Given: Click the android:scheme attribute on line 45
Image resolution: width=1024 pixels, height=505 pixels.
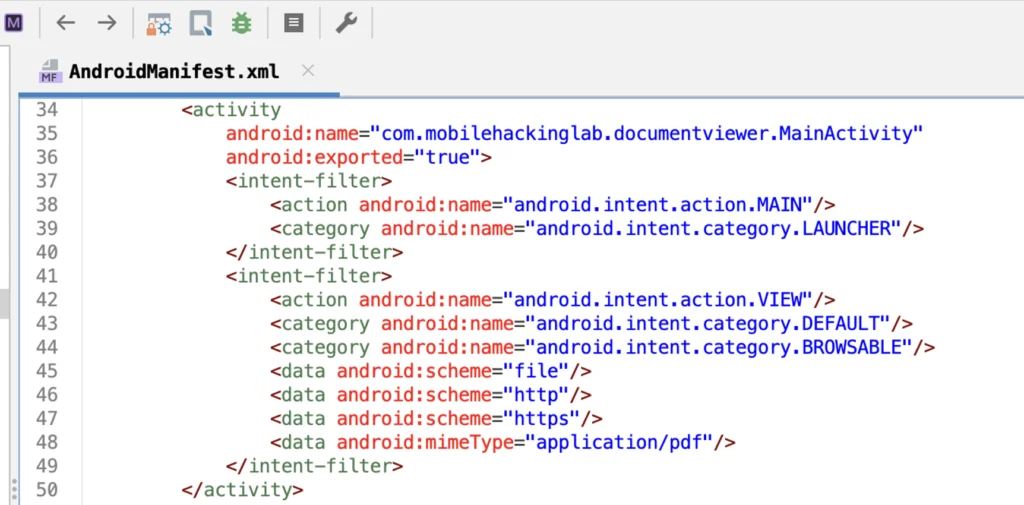Looking at the screenshot, I should tap(414, 371).
